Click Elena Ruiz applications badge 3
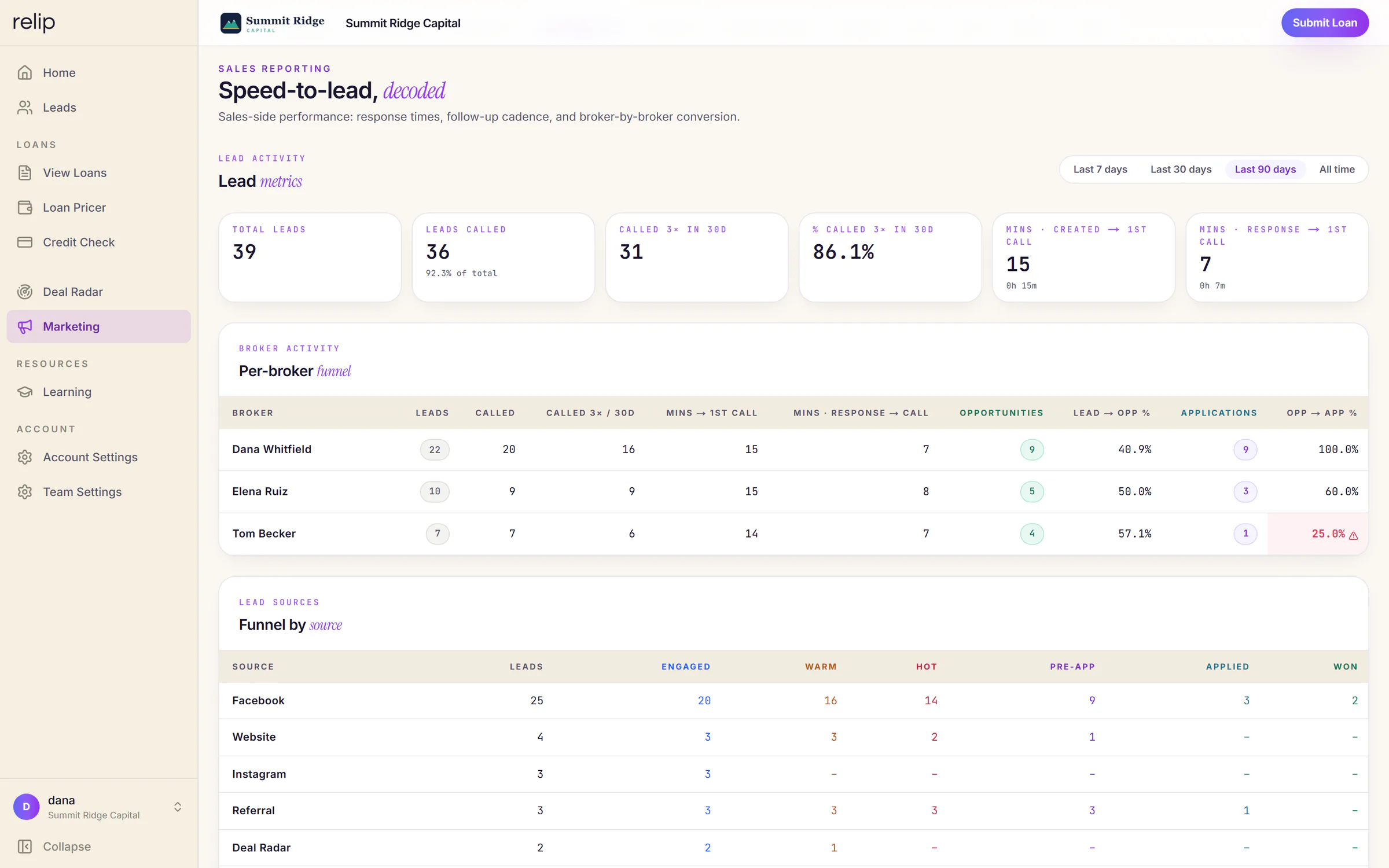 [x=1245, y=491]
